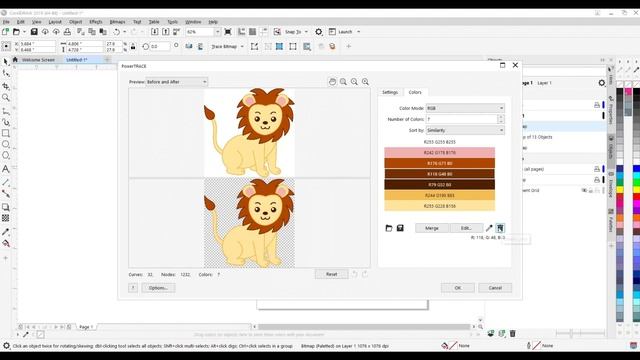The height and width of the screenshot is (360, 640).
Task: Click the Reset button
Action: pos(331,274)
